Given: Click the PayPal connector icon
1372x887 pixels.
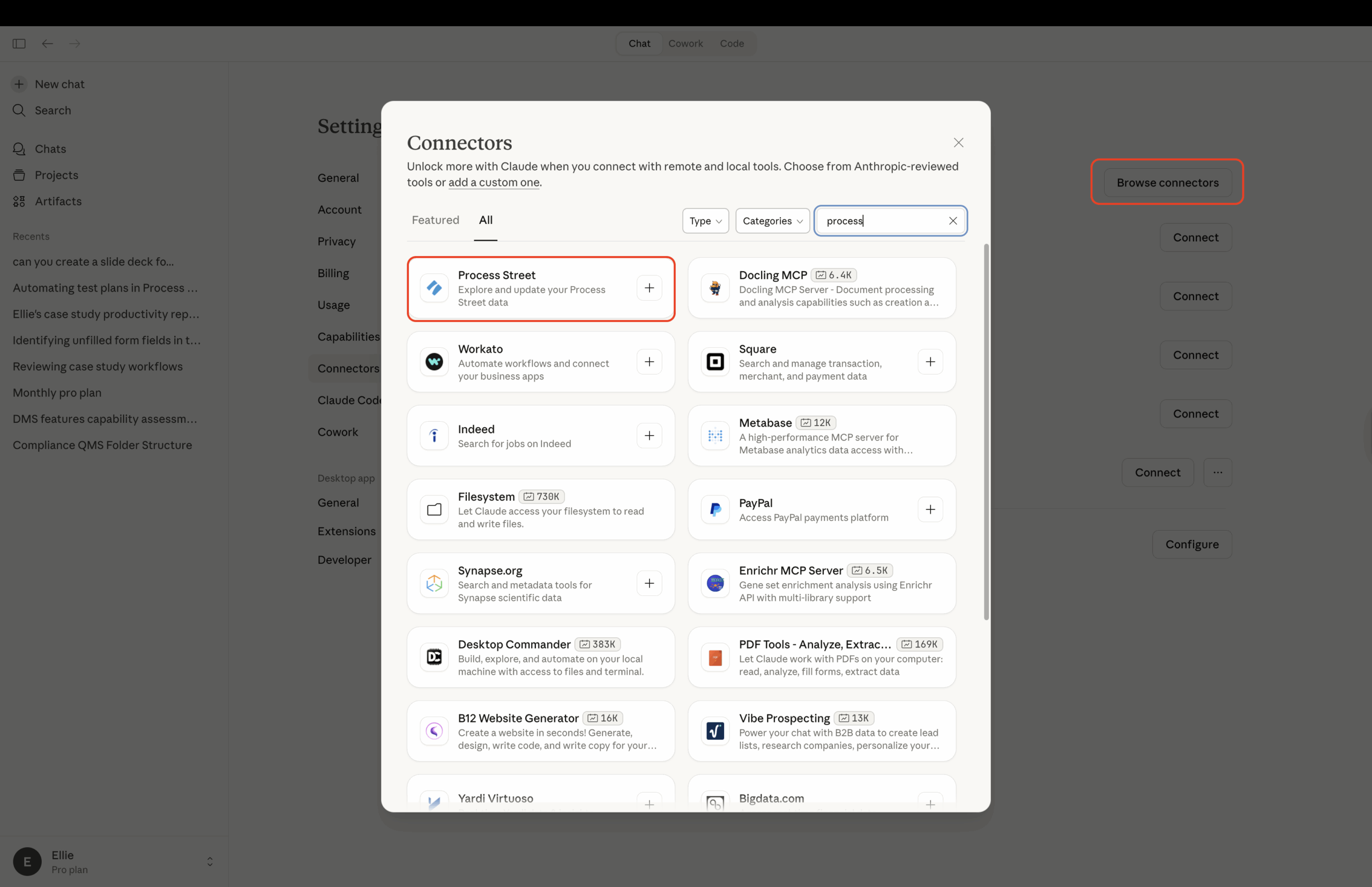Looking at the screenshot, I should 715,509.
